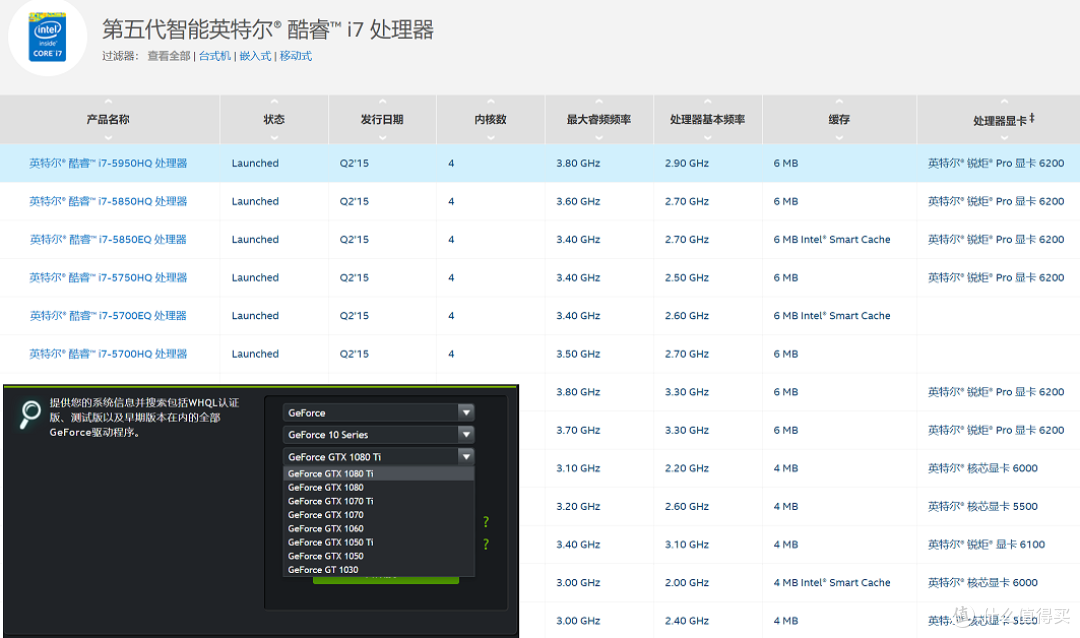This screenshot has width=1080, height=638.
Task: Click the up arrow above the 状态 header
Action: click(274, 102)
